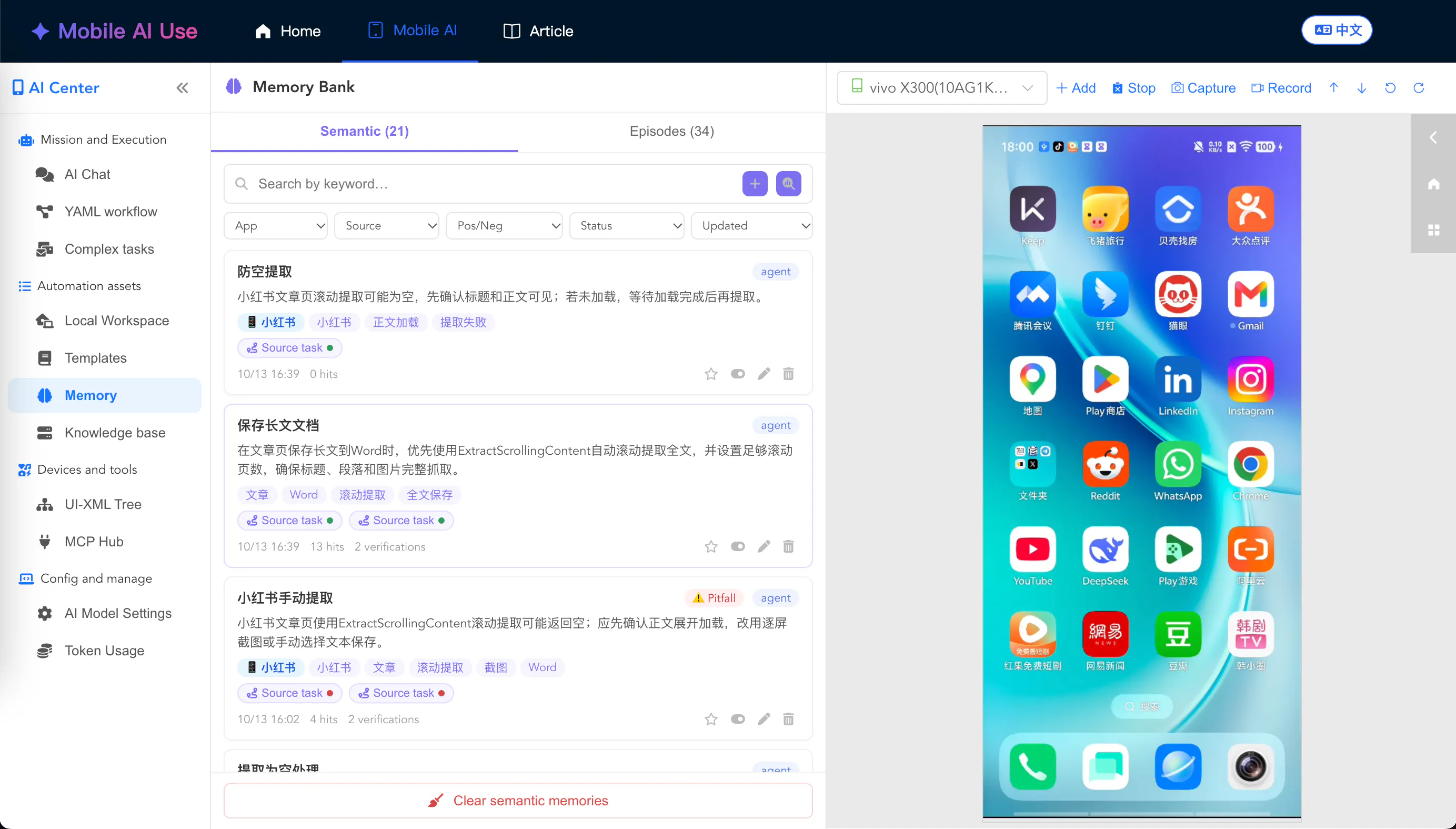Click the device scroll down arrow icon
1456x829 pixels.
point(1361,88)
